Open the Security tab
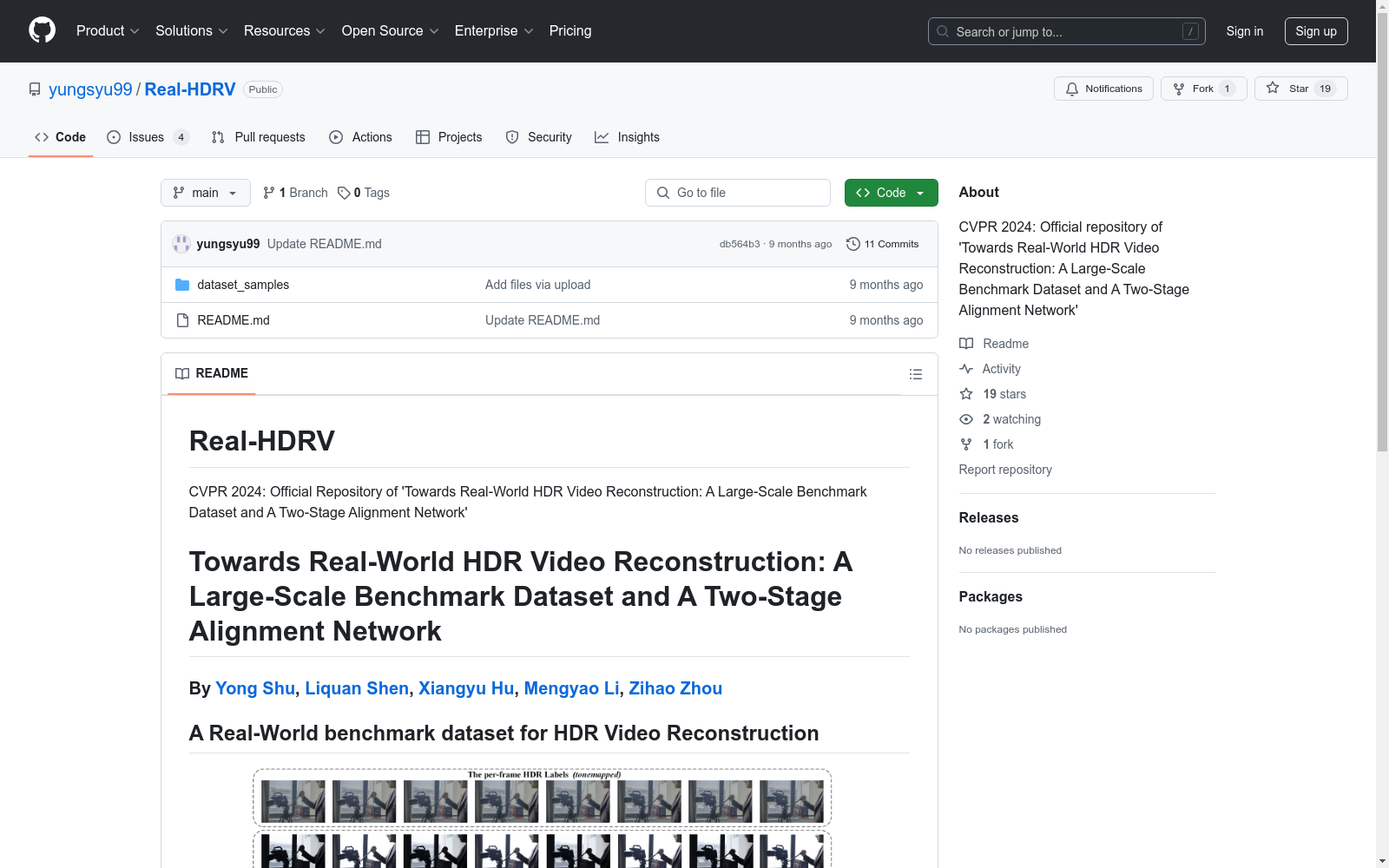 pos(539,137)
